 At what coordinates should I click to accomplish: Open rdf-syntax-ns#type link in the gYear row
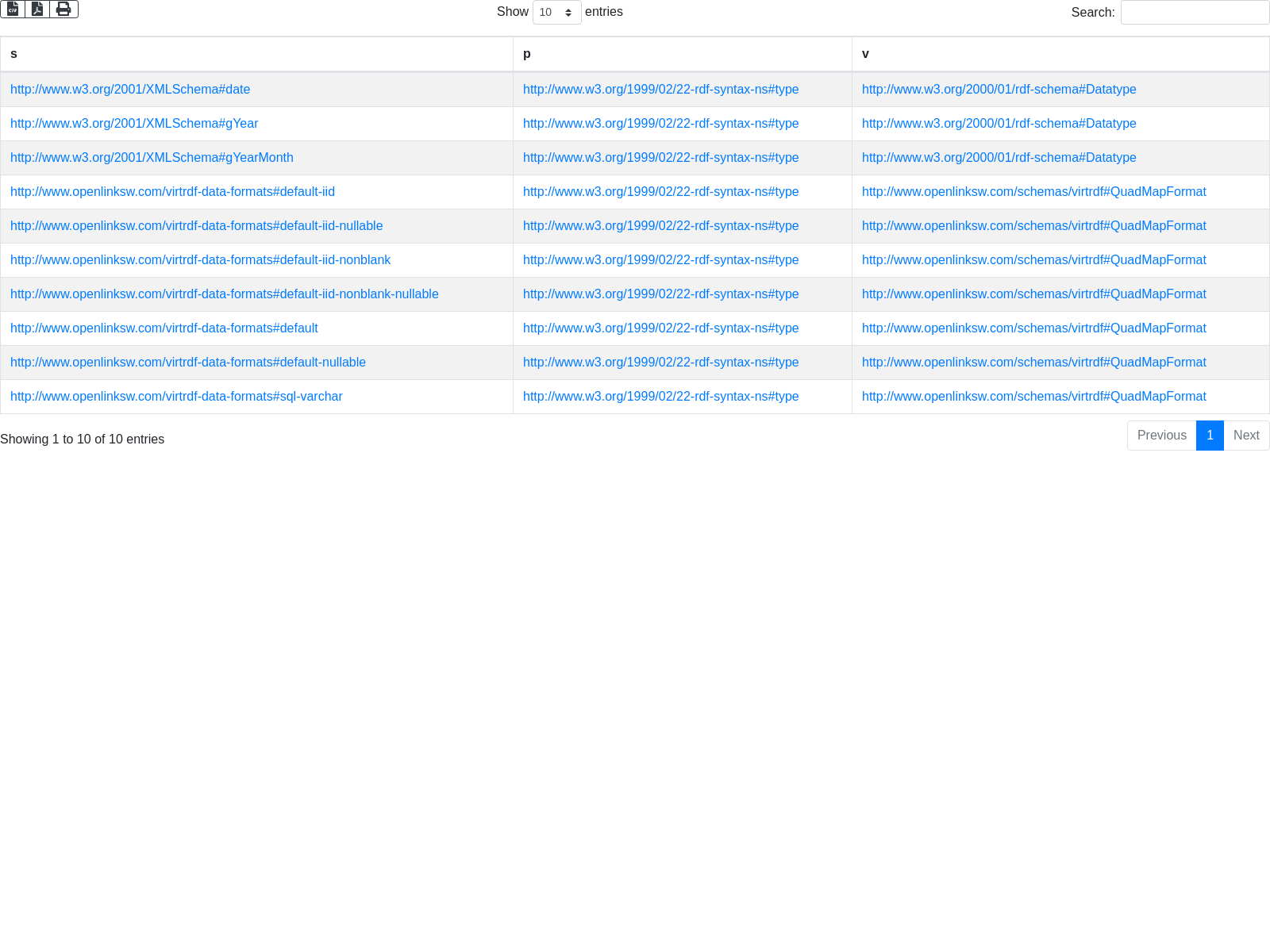(660, 124)
